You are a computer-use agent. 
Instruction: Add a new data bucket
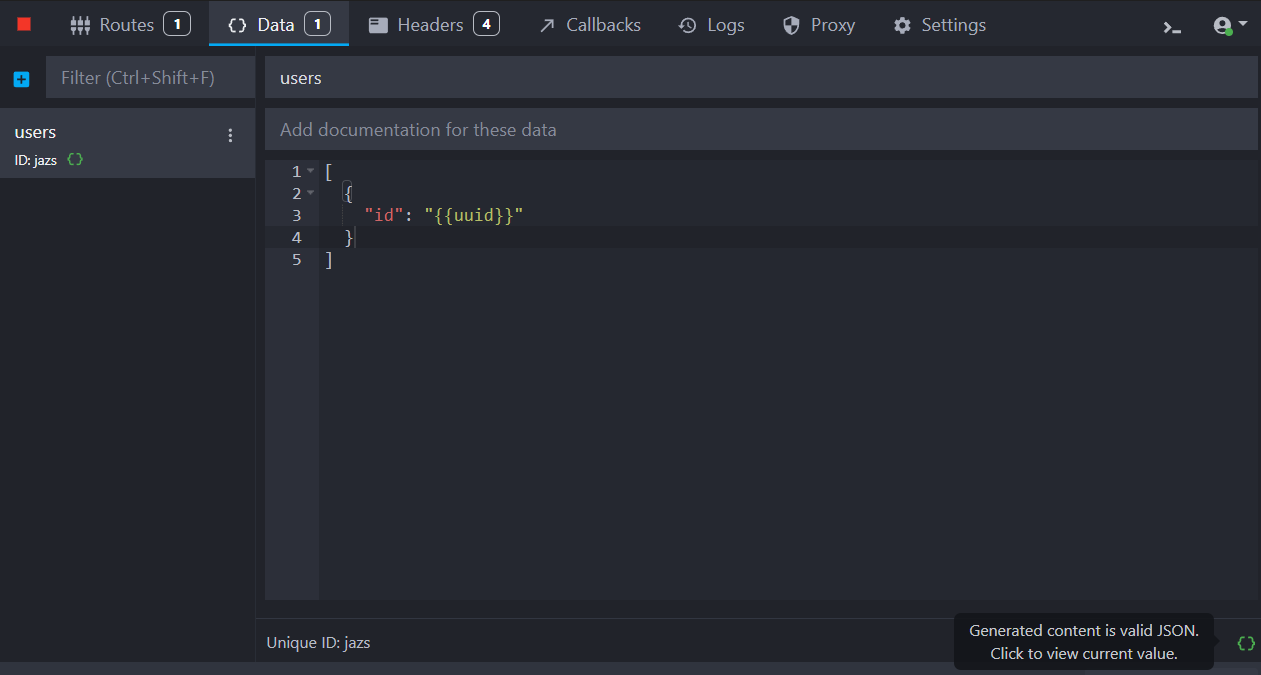pos(22,79)
